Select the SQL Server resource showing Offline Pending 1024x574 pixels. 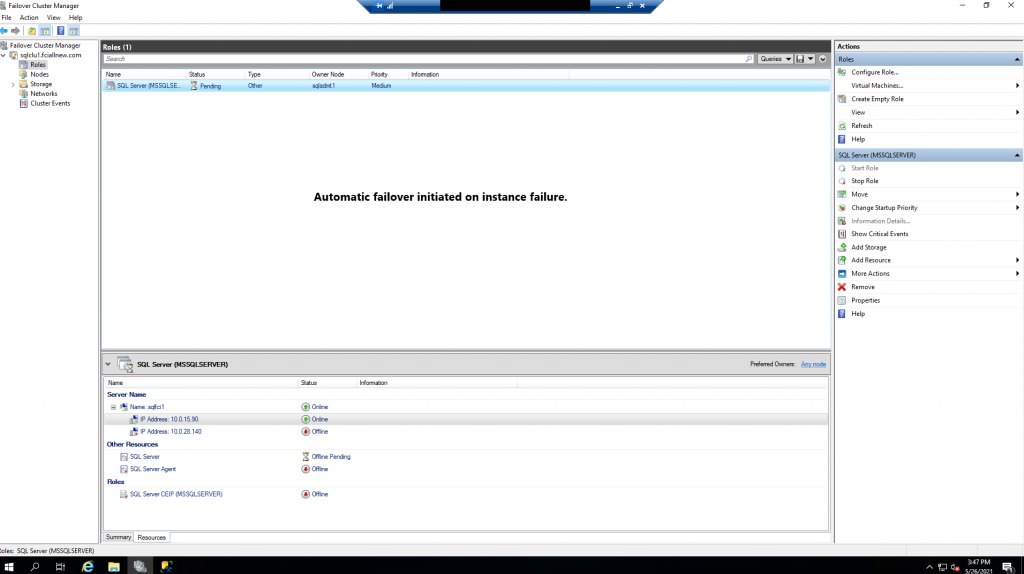click(x=144, y=456)
